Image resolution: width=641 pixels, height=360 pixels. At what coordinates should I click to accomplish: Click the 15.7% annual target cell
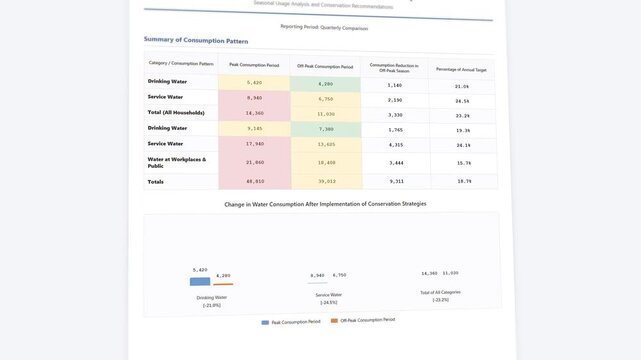pyautogui.click(x=464, y=163)
